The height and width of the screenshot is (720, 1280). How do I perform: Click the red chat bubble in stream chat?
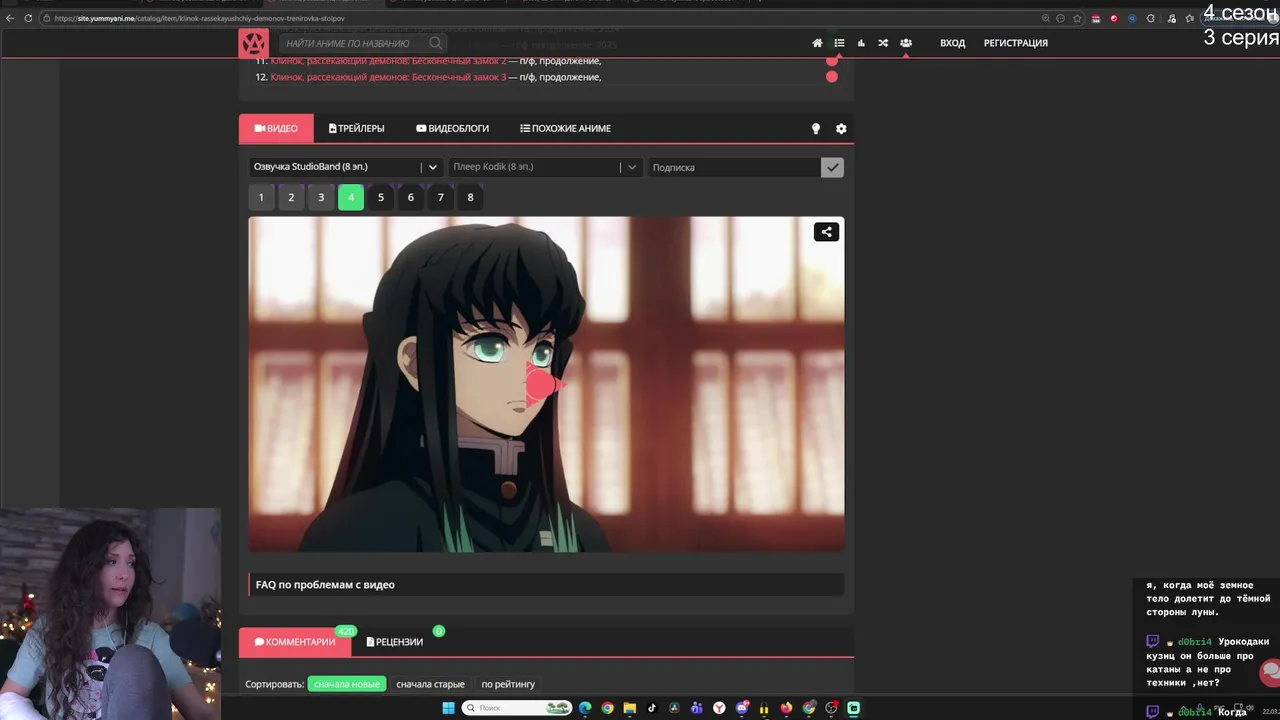point(1270,670)
